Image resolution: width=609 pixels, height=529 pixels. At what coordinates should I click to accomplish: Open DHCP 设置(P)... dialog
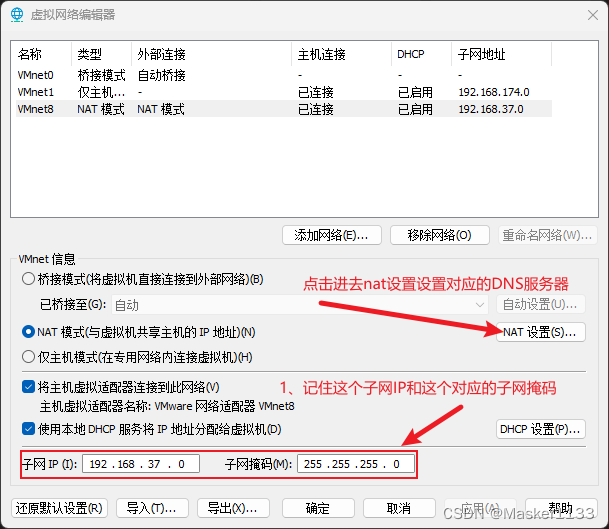(x=541, y=429)
